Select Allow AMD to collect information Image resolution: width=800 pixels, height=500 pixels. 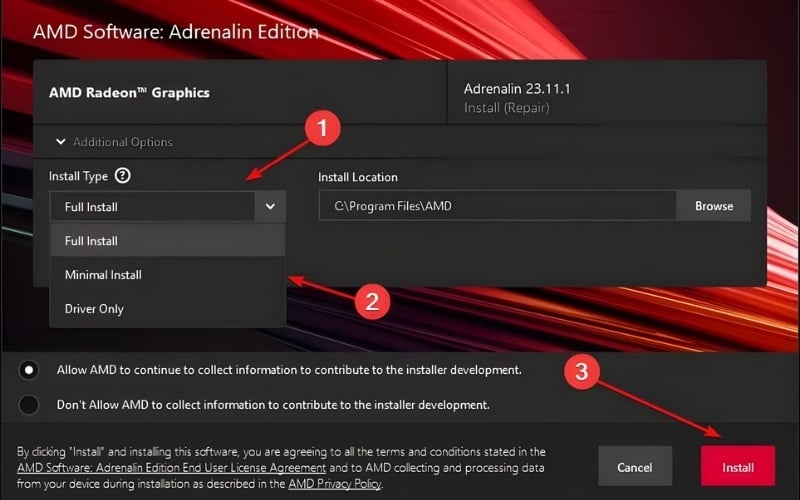pos(29,370)
